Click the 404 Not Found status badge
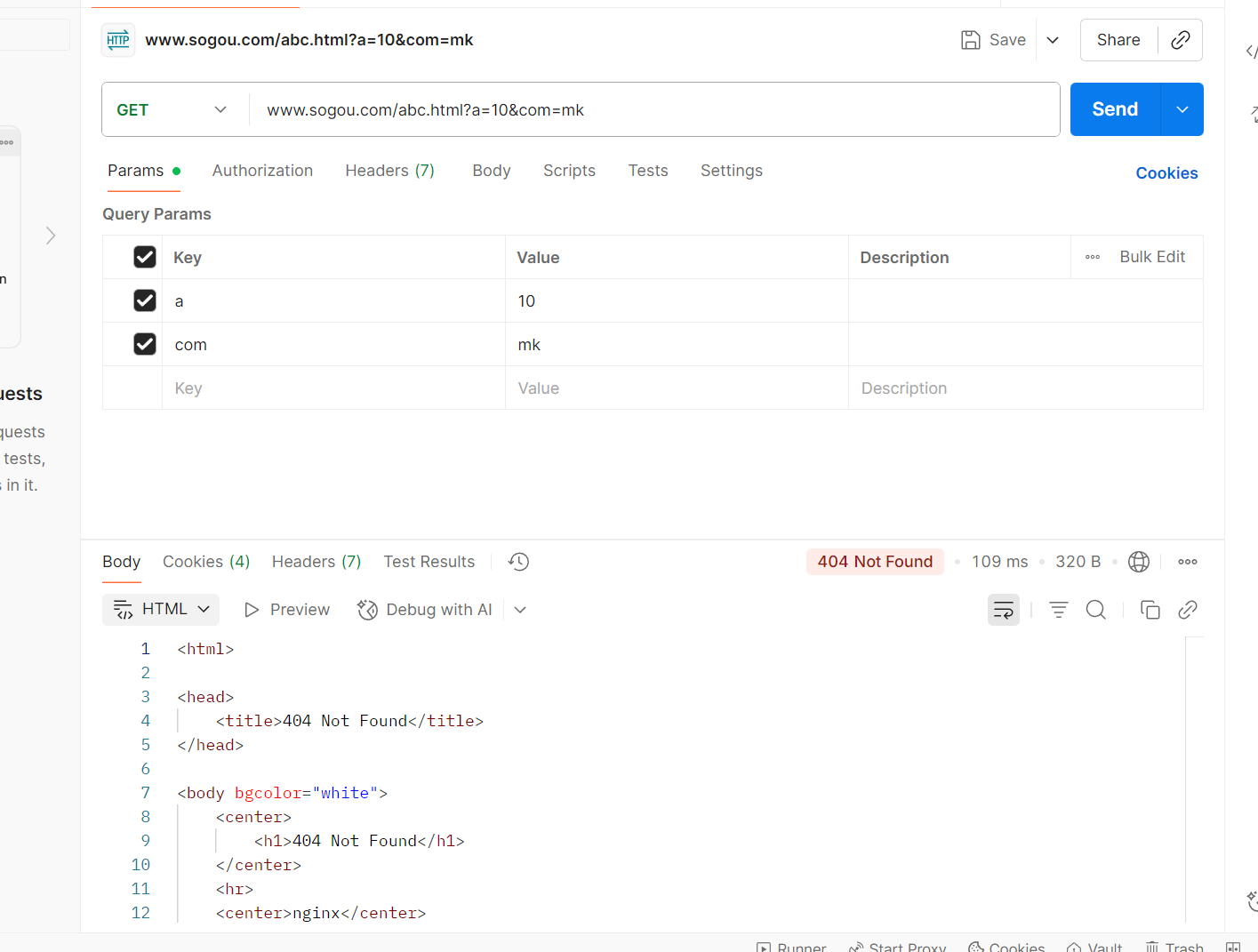The height and width of the screenshot is (952, 1258). tap(875, 562)
